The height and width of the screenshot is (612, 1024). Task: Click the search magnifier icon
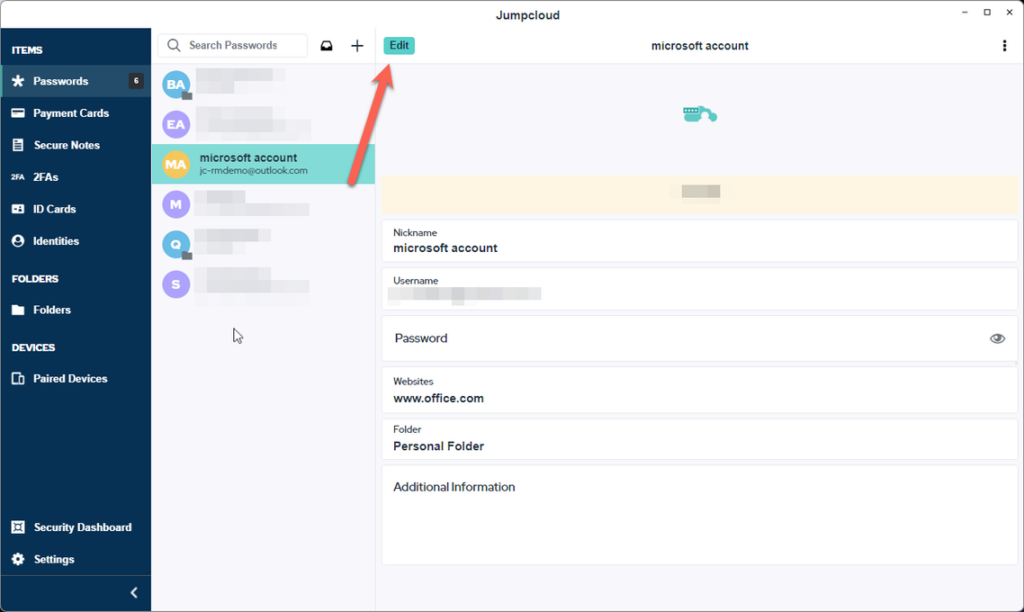(172, 45)
